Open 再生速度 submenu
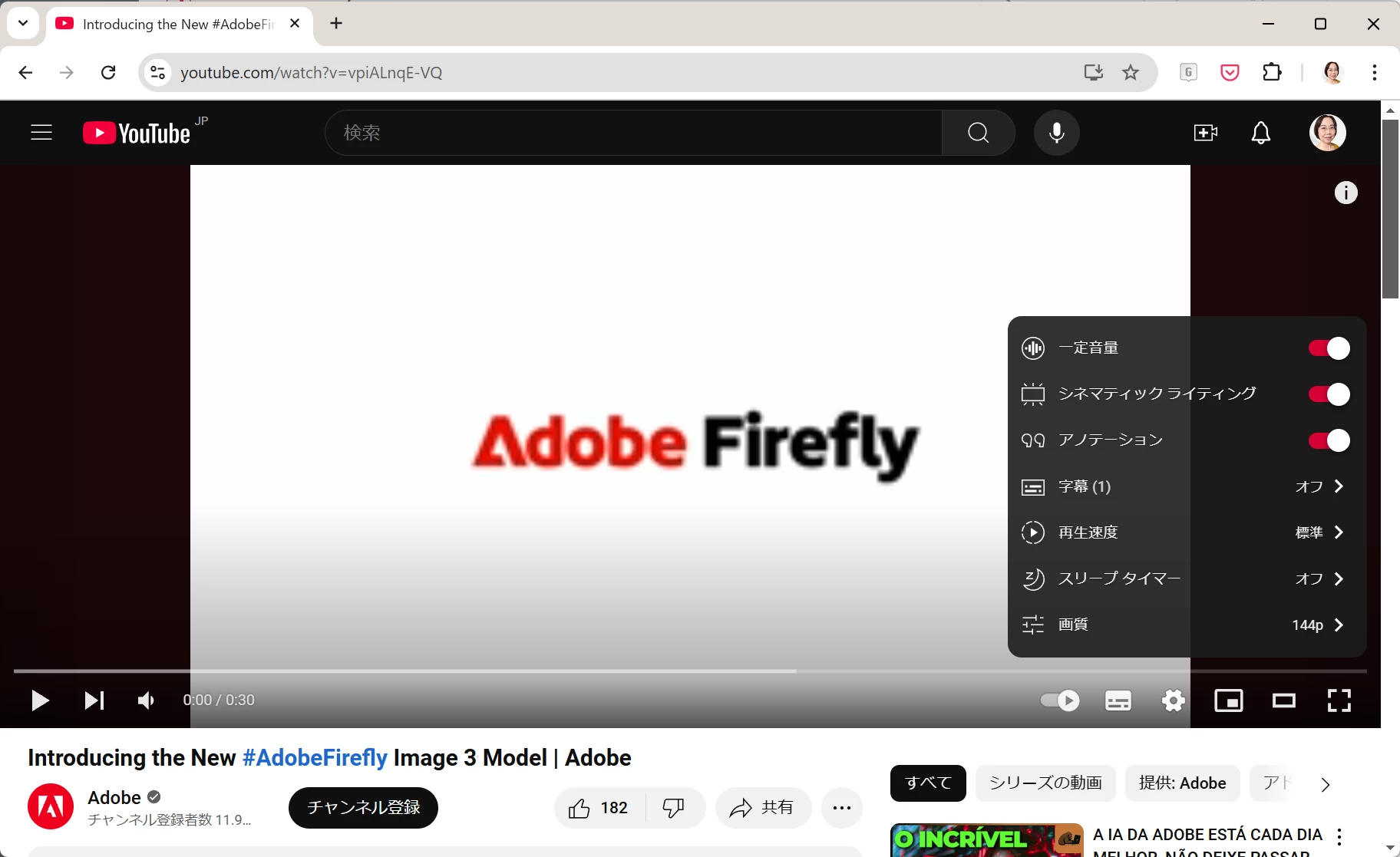The image size is (1400, 857). 1187,532
